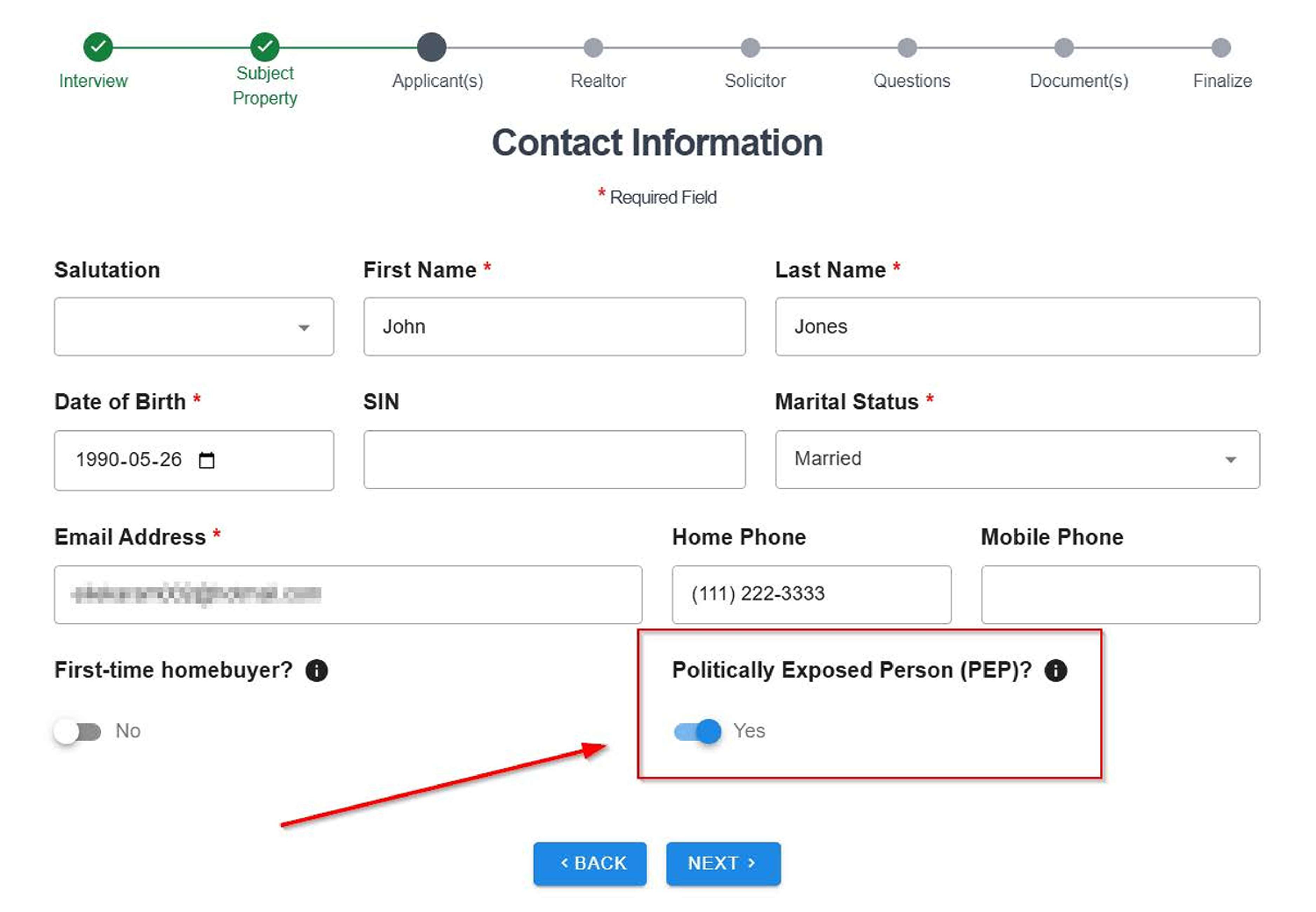Open the Document(s) step
The image size is (1316, 912).
(1064, 47)
